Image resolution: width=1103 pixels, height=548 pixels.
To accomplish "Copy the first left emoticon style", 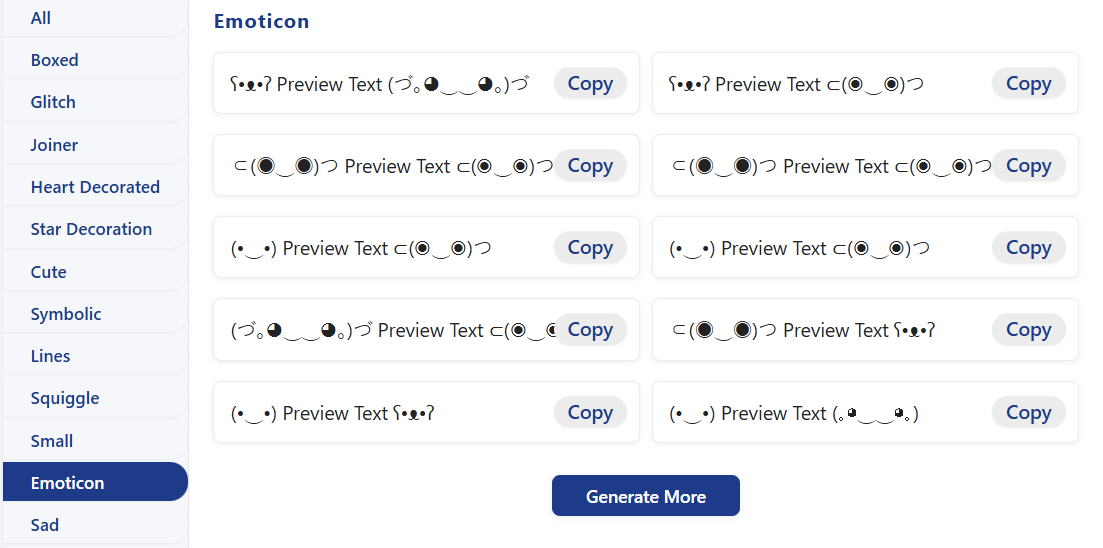I will 589,83.
